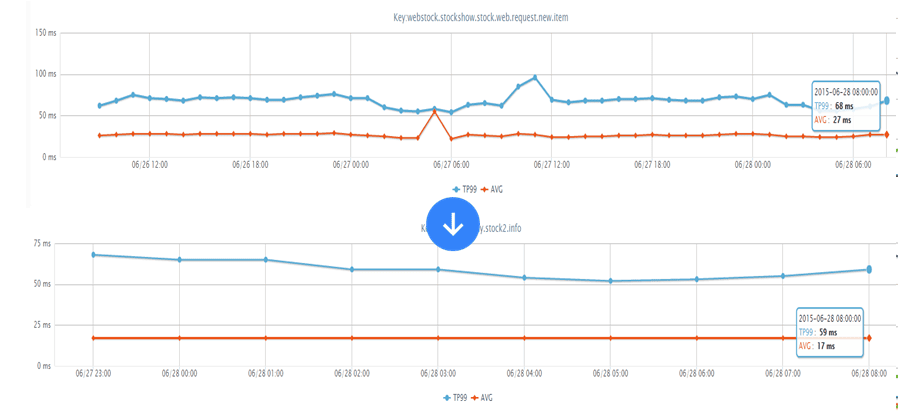Select the last TP99 point in top chart

pyautogui.click(x=886, y=100)
